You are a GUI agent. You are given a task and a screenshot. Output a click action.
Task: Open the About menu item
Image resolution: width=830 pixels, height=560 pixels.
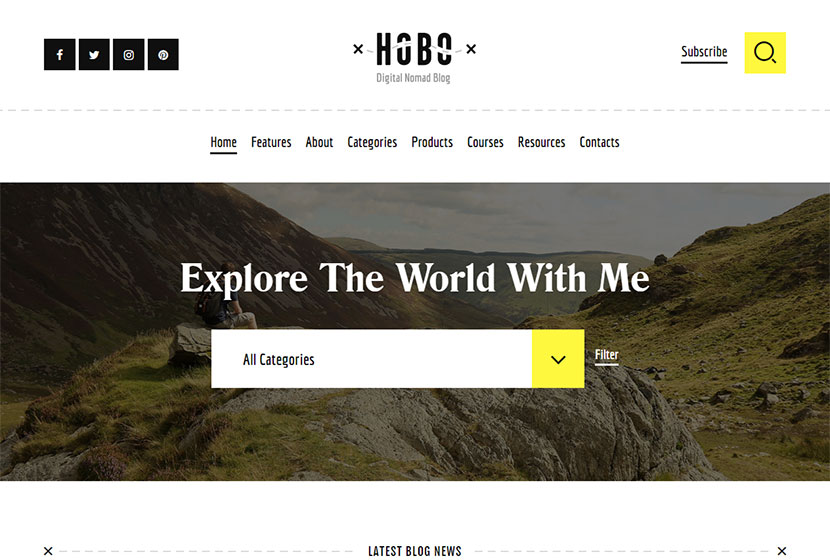(319, 142)
